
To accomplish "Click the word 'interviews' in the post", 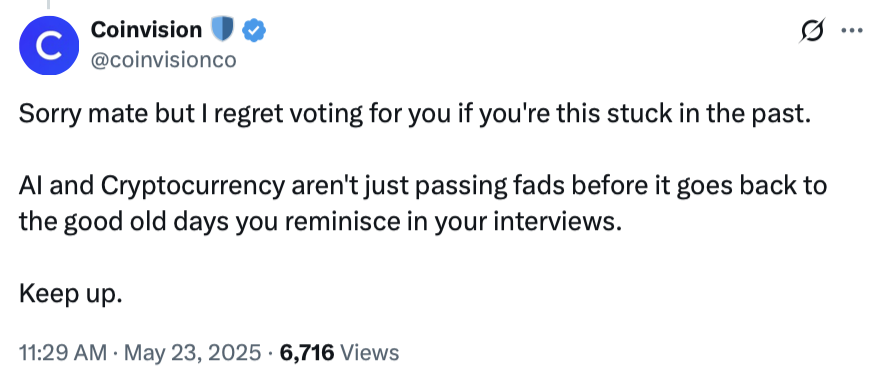I will [x=554, y=222].
